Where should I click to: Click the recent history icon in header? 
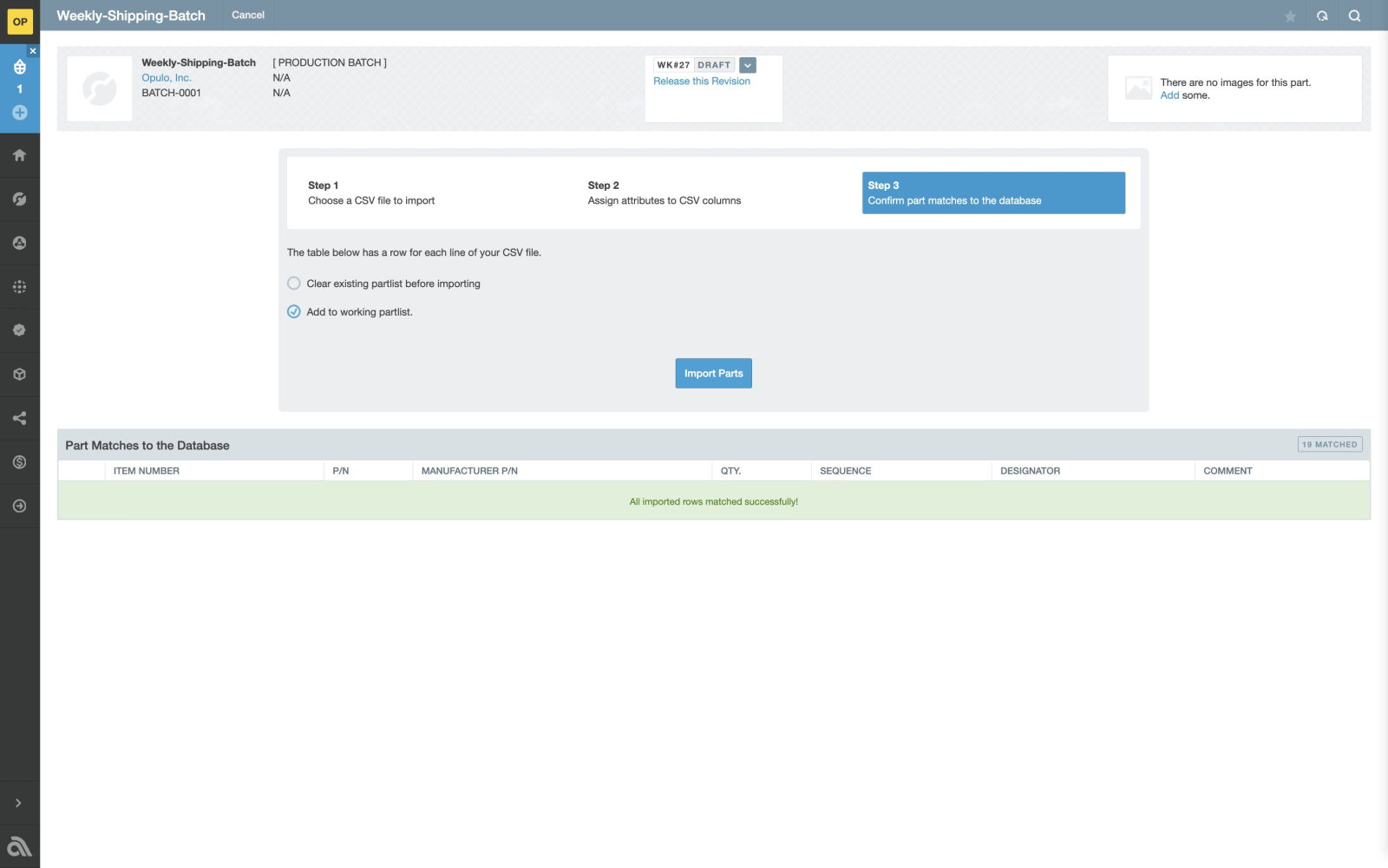click(1322, 16)
